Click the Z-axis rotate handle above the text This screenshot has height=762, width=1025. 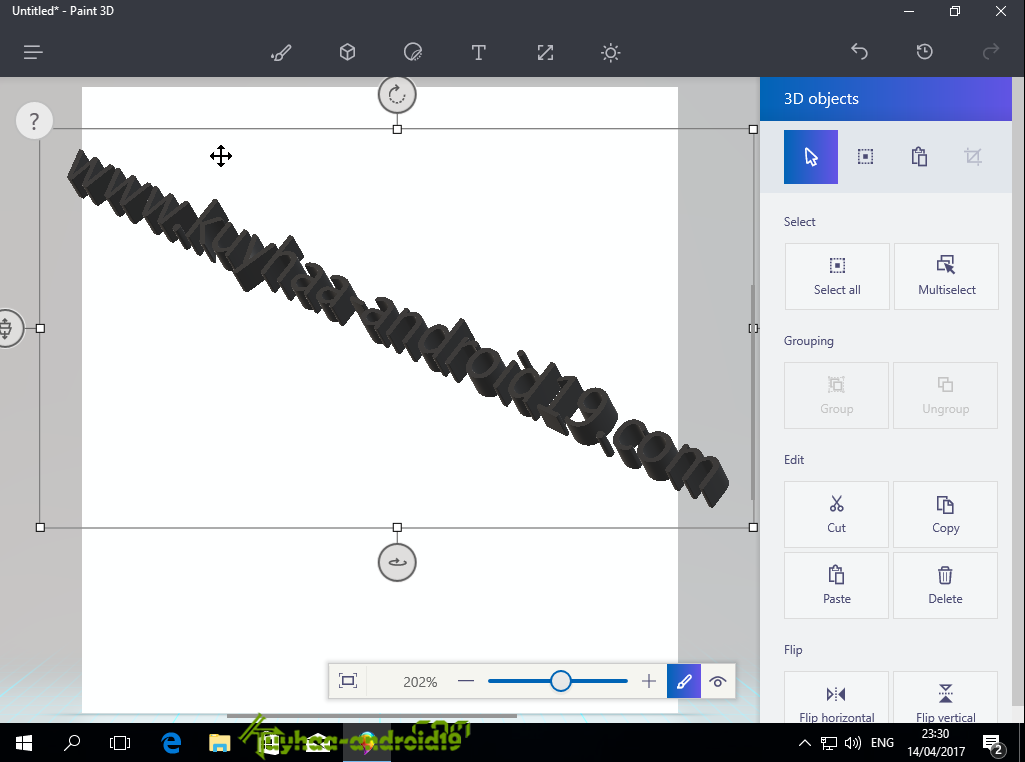coord(397,95)
